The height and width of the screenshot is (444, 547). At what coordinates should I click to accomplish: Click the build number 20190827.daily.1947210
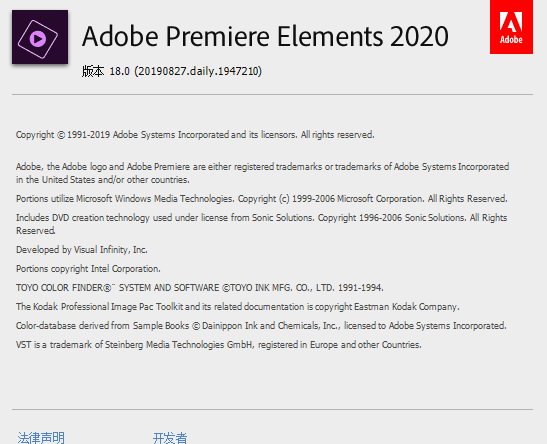tap(198, 71)
